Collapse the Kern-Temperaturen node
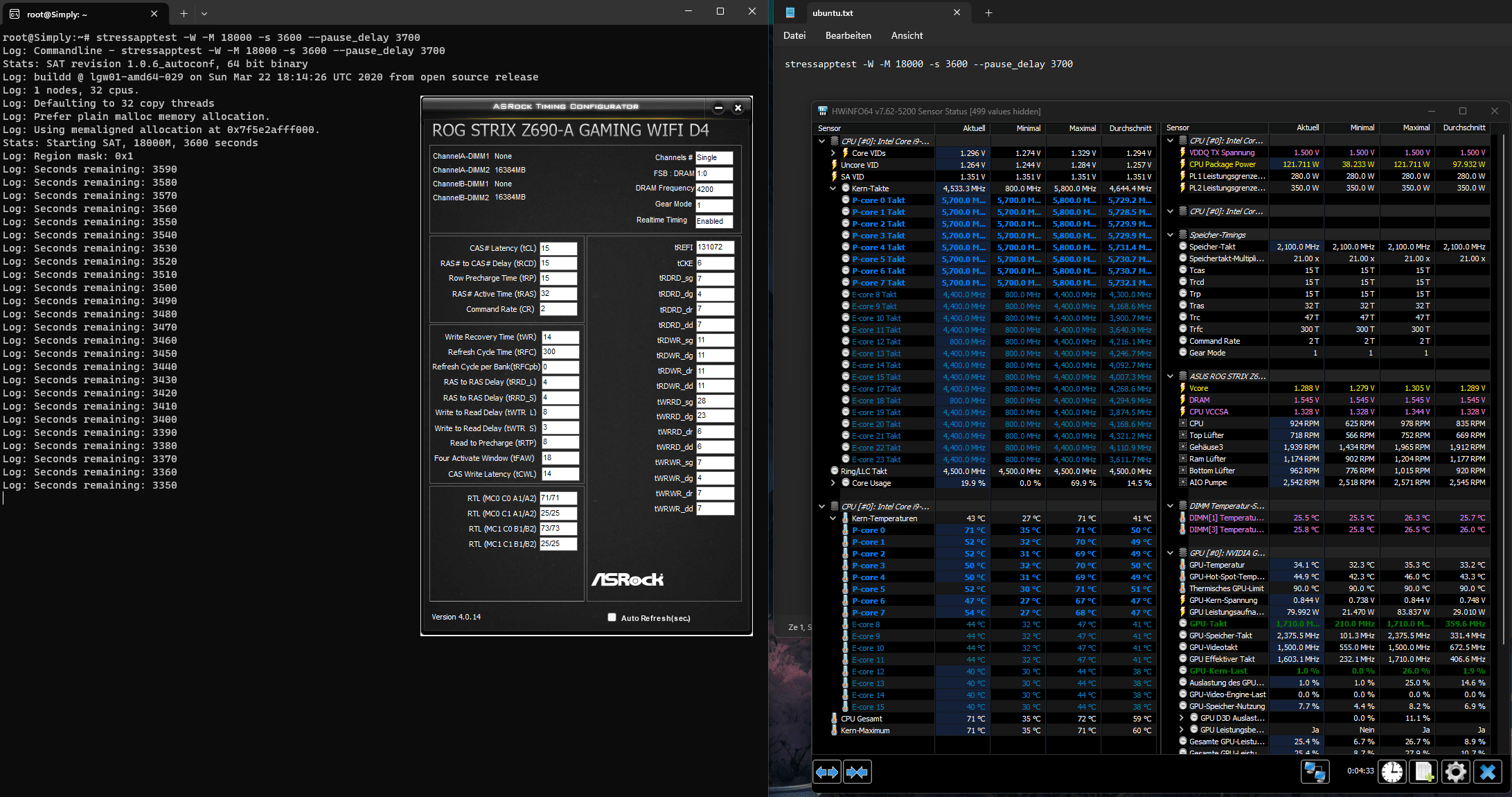1512x797 pixels. 833,518
